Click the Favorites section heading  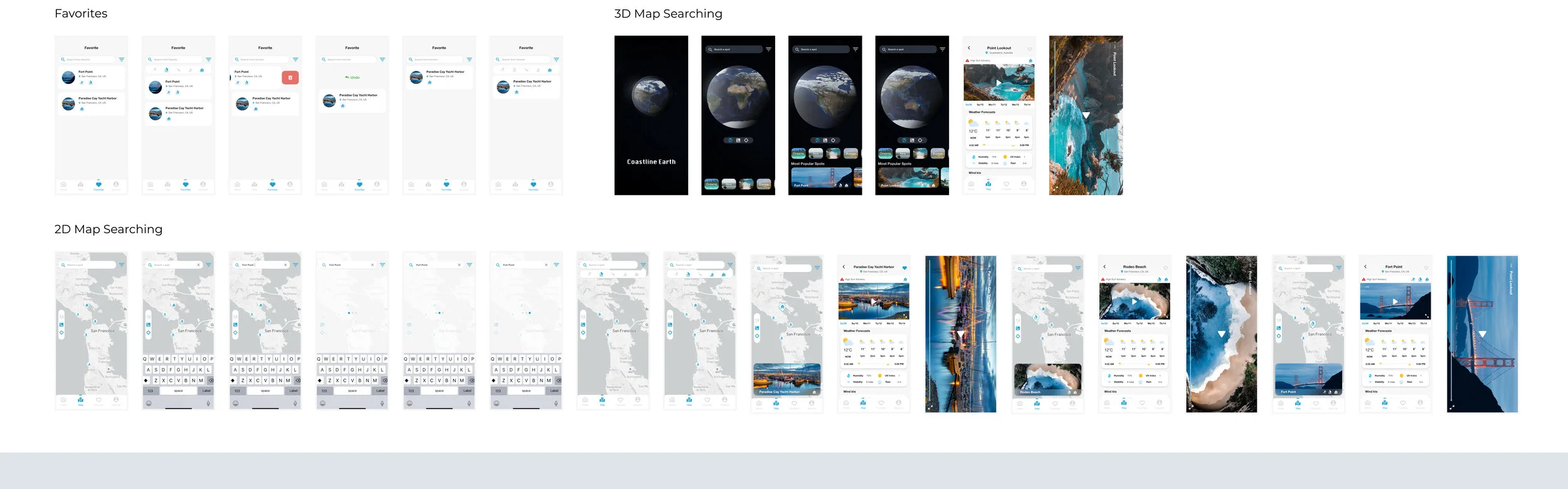(81, 14)
